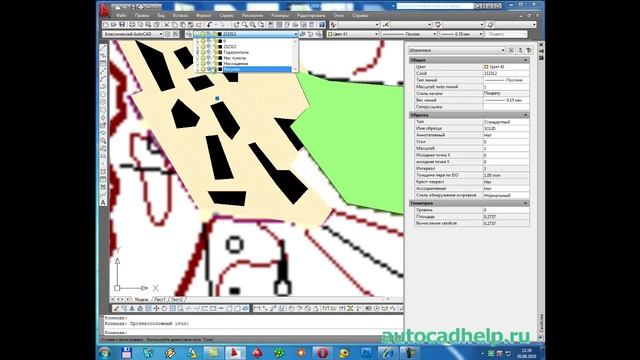Open the lineweight dropdown showing 0.15 мм

[462, 34]
